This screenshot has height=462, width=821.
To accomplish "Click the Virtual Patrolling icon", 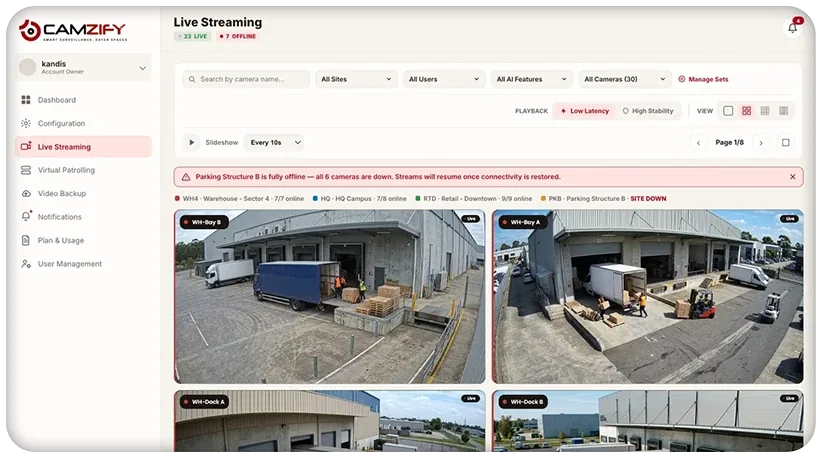I will coord(26,170).
